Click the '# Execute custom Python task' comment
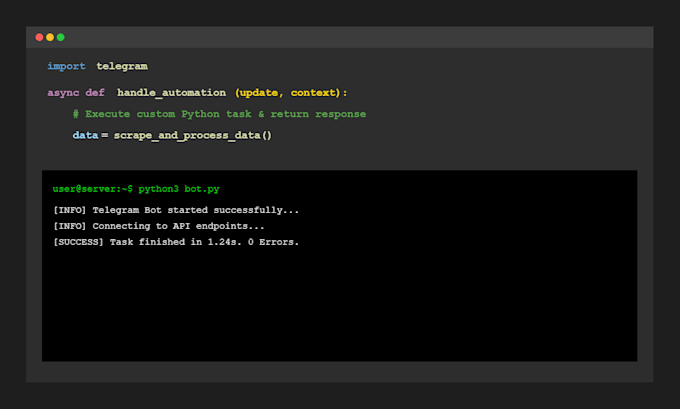 (162, 114)
